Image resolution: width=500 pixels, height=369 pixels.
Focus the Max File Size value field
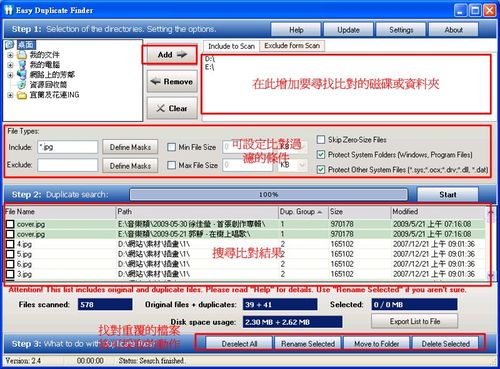pyautogui.click(x=247, y=165)
